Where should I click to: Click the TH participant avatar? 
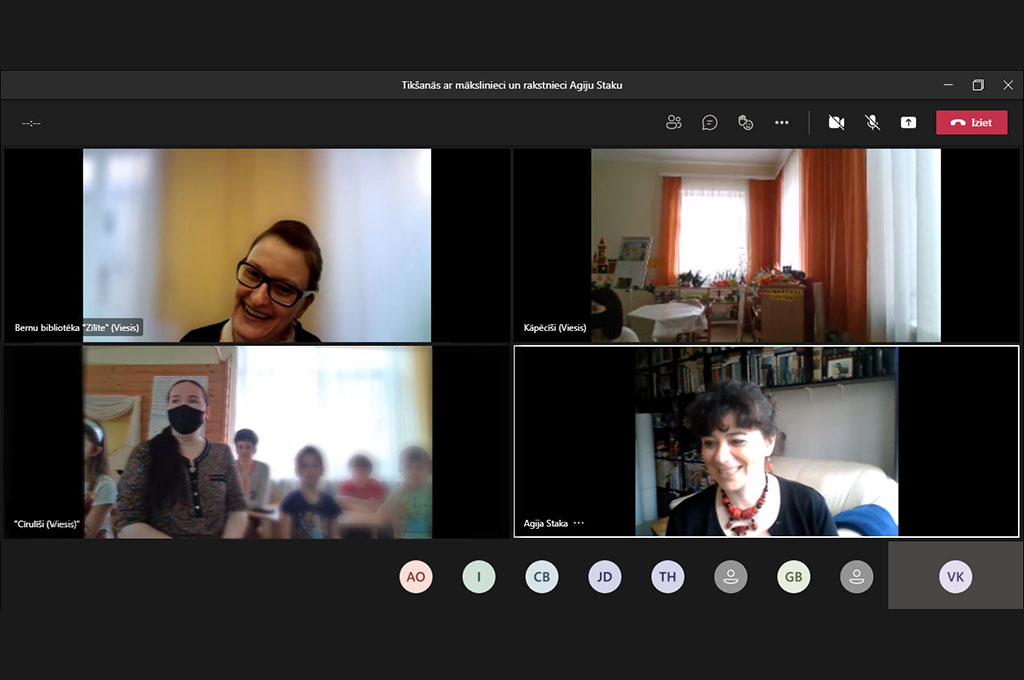click(x=667, y=577)
